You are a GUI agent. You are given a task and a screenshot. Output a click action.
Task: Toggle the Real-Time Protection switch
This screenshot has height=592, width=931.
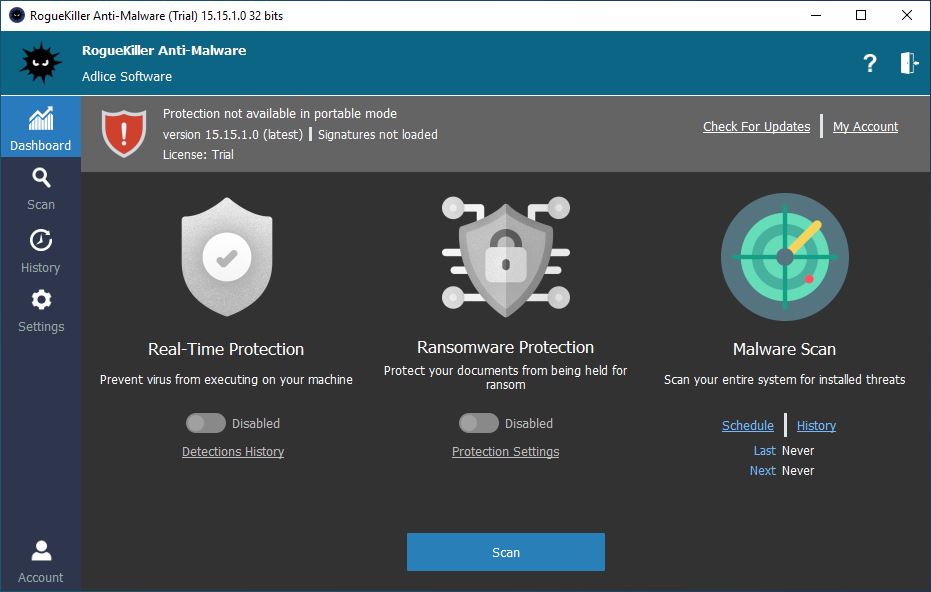coord(205,423)
